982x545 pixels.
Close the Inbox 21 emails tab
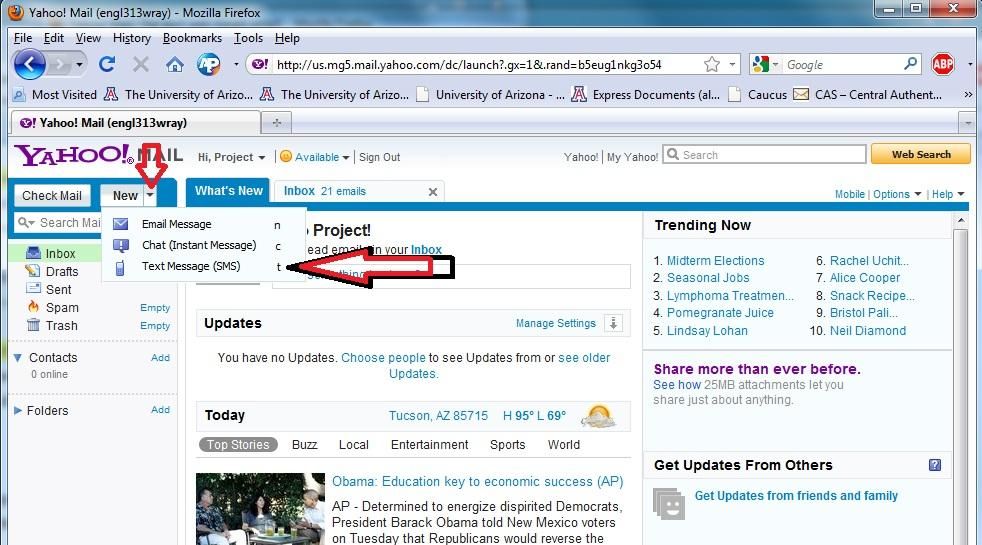point(432,192)
